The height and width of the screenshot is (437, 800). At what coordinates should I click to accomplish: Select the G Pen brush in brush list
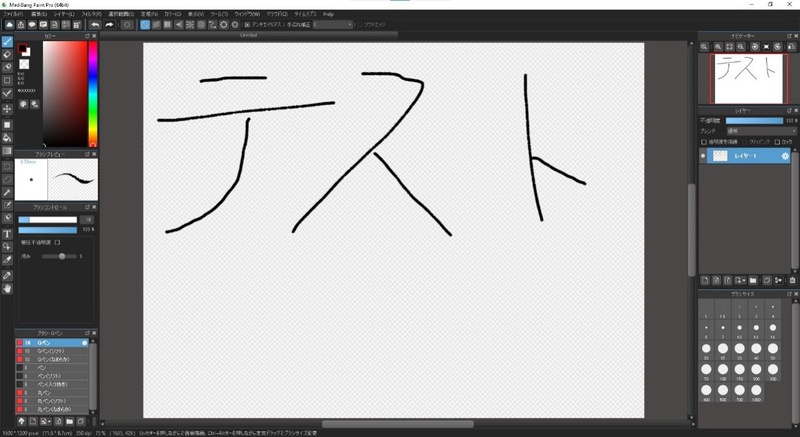52,343
